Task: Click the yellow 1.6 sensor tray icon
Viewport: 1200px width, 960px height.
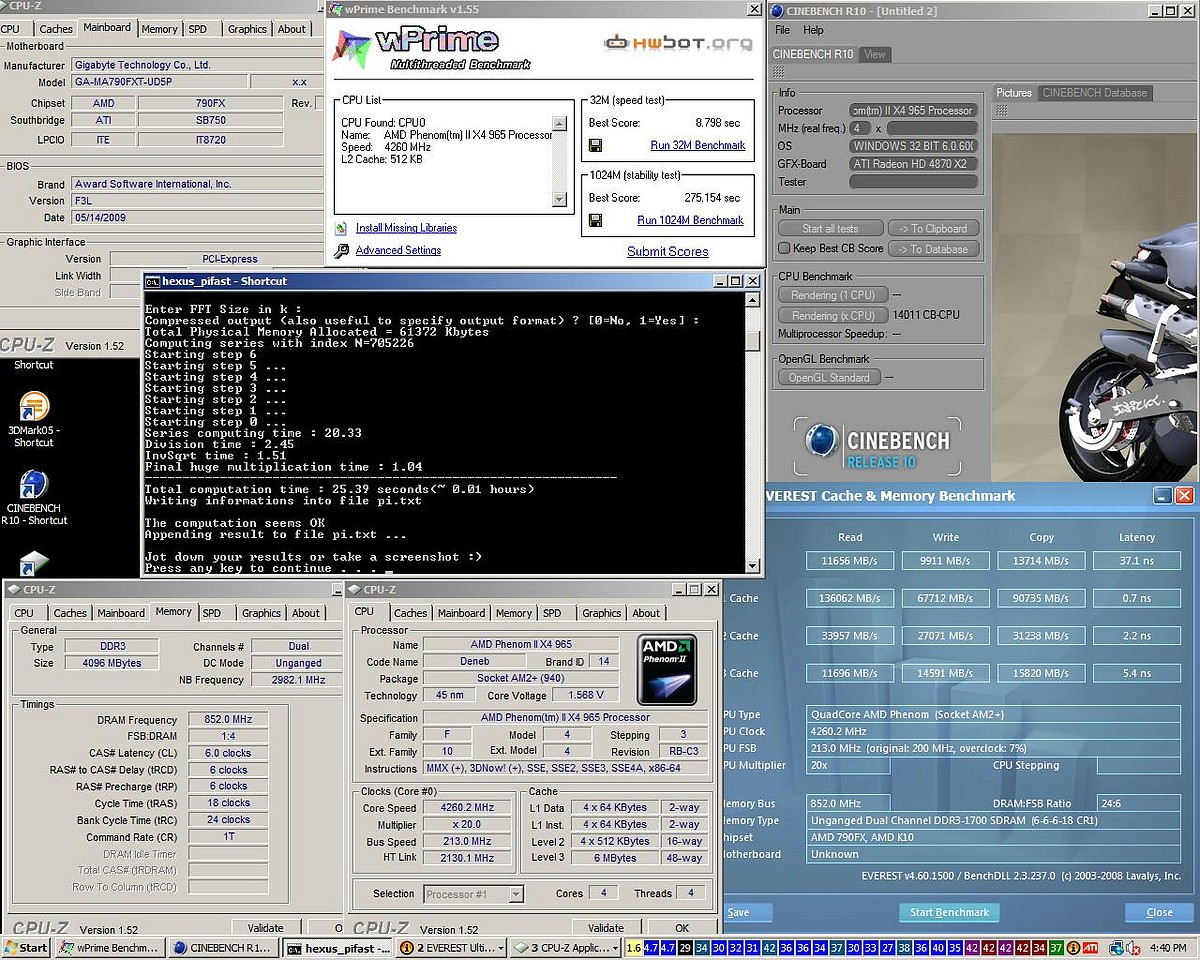Action: point(634,947)
